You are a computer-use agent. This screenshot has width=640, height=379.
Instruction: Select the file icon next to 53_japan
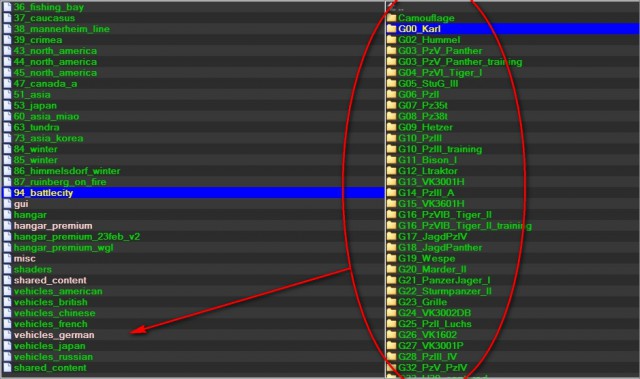point(7,106)
